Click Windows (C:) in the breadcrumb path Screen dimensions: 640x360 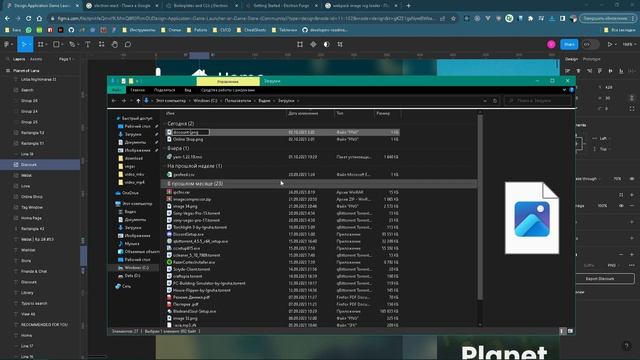pyautogui.click(x=205, y=100)
